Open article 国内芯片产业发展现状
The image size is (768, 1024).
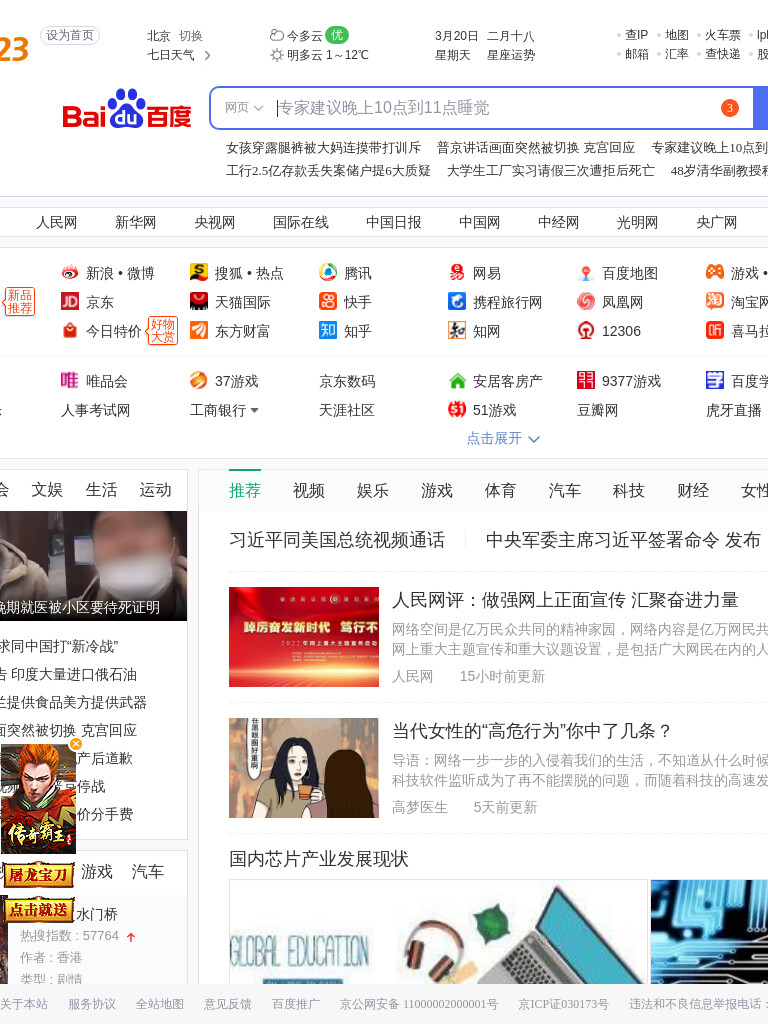click(x=319, y=859)
